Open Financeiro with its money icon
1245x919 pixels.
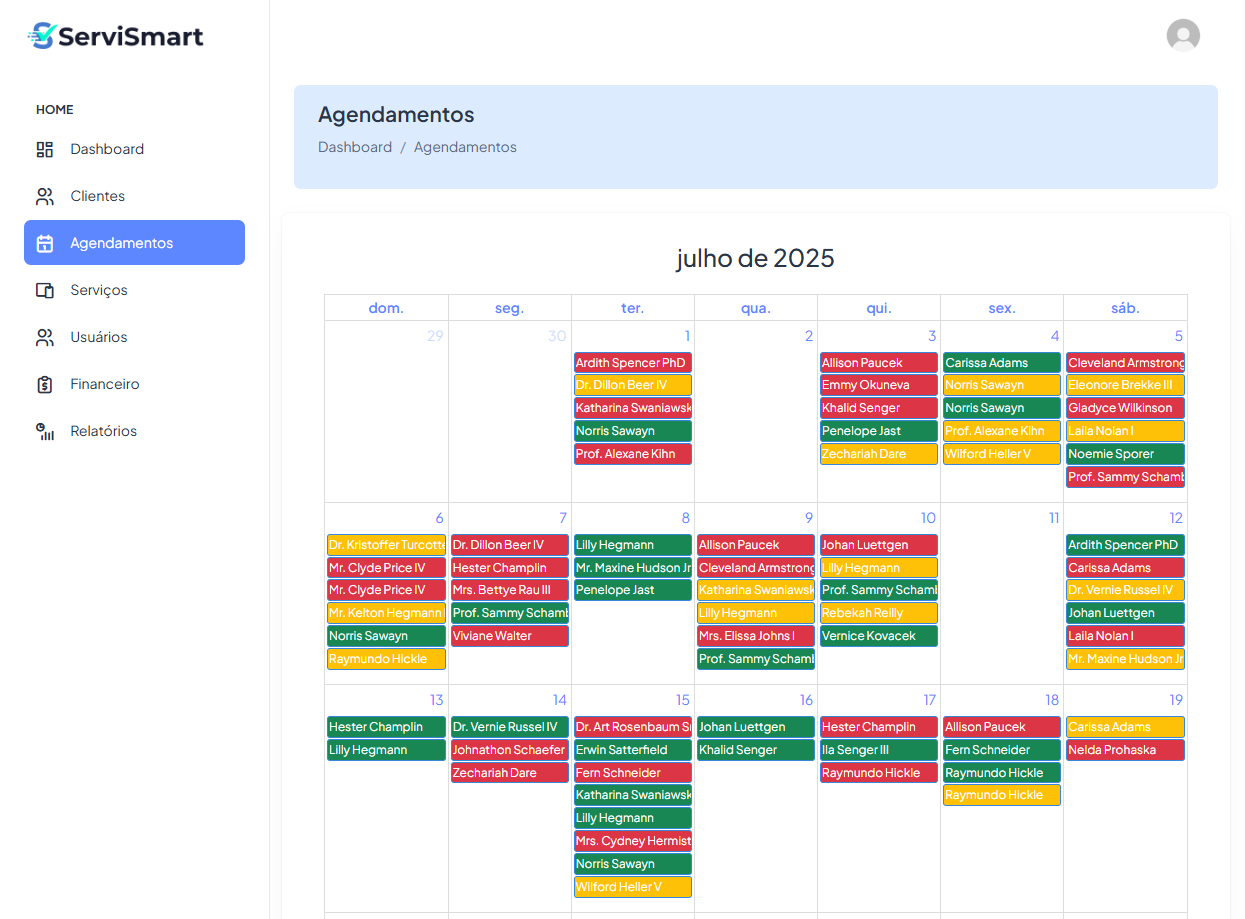(44, 384)
